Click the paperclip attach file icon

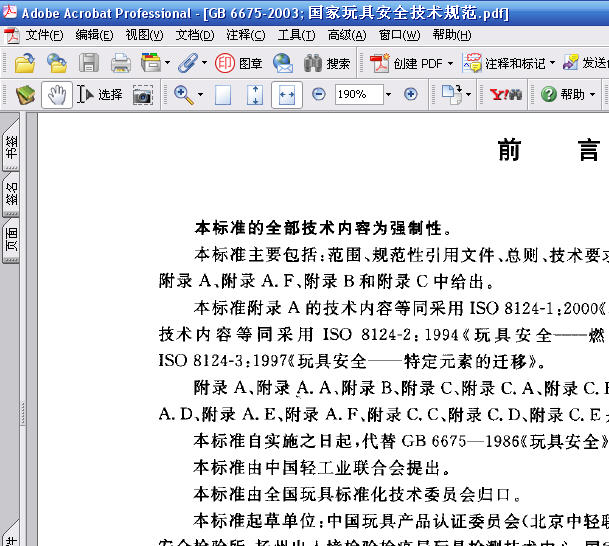click(x=188, y=63)
